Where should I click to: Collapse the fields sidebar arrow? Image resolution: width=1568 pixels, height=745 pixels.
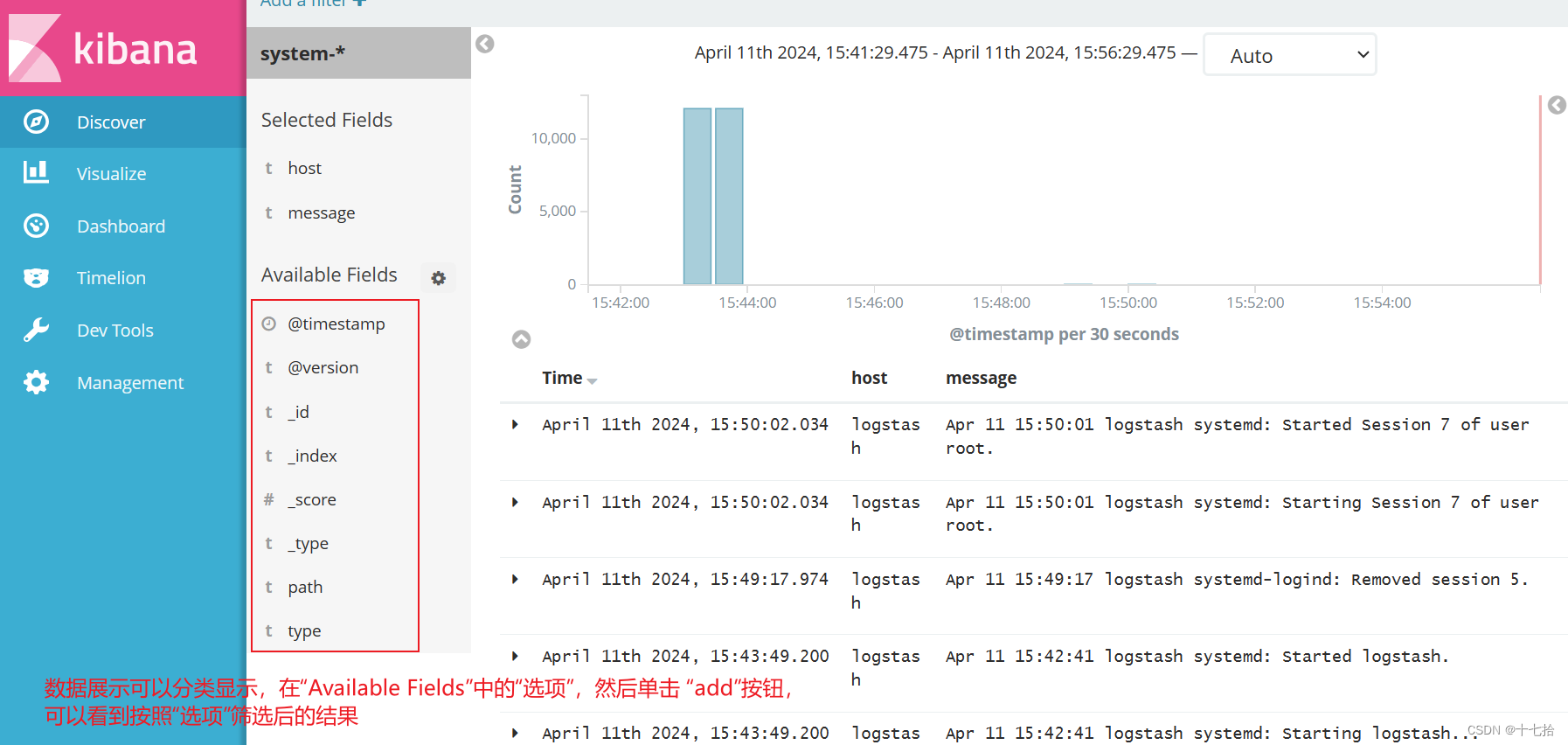(485, 44)
